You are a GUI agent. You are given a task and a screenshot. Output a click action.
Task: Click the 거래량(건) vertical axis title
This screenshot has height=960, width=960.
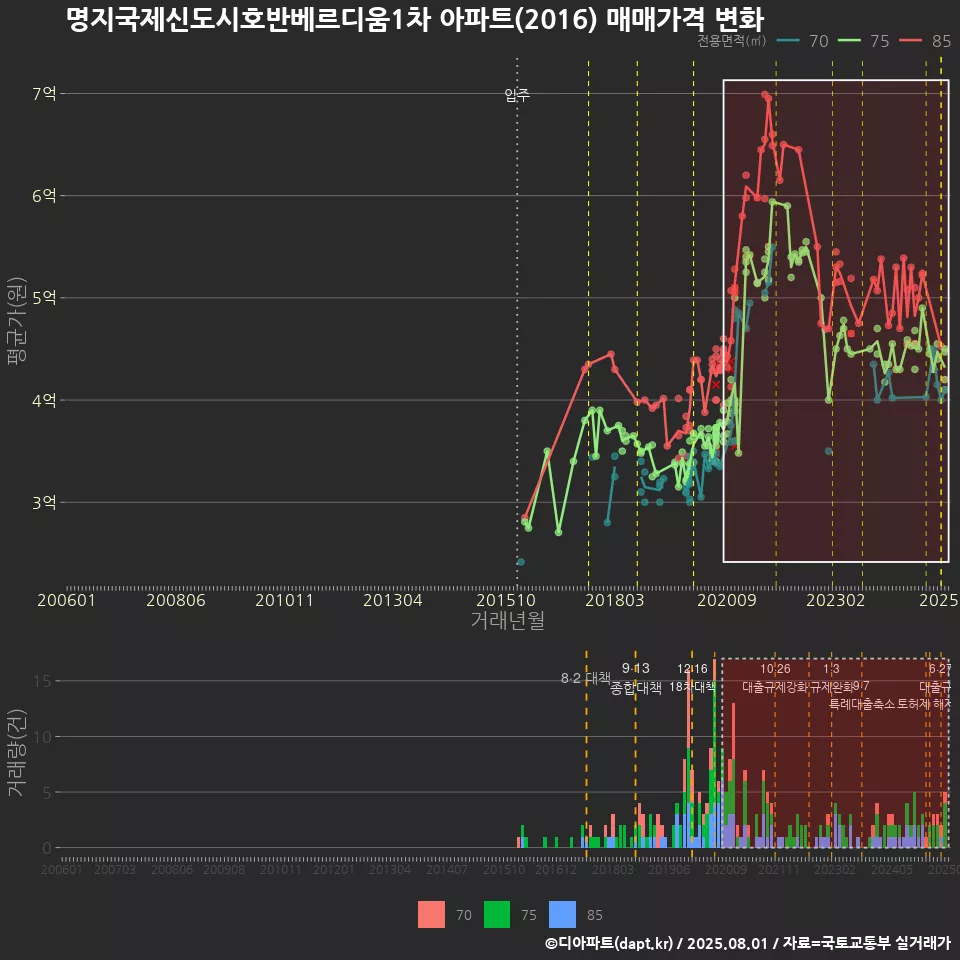(x=17, y=752)
